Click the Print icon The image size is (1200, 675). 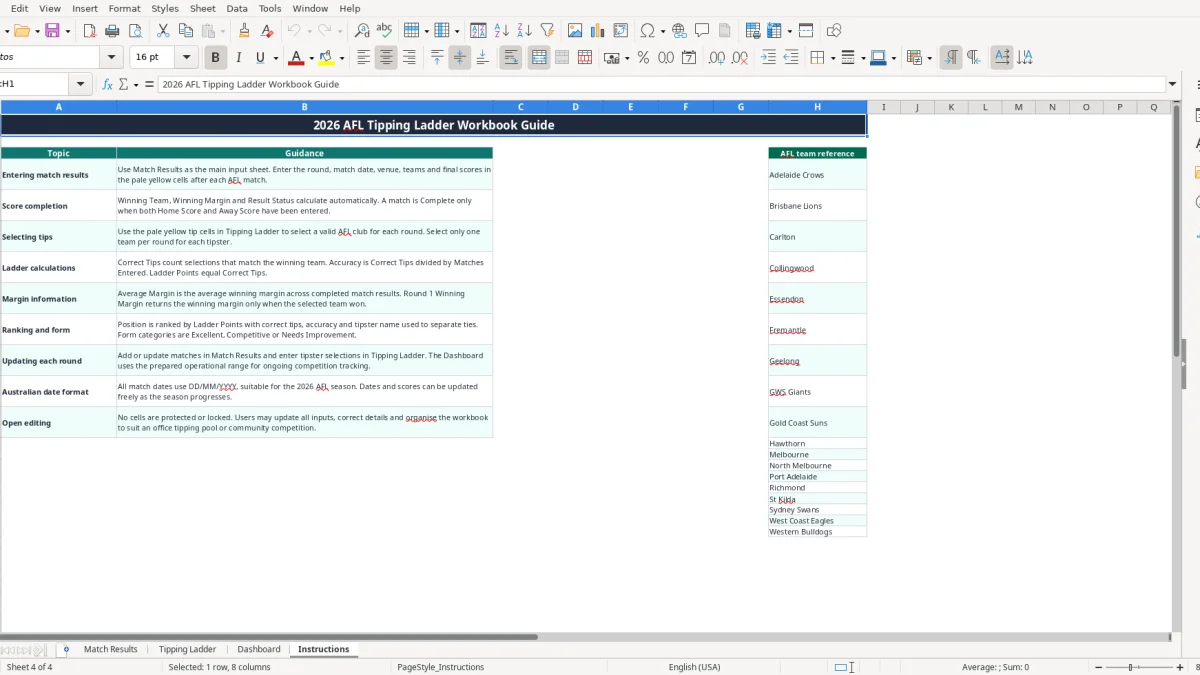tap(112, 31)
